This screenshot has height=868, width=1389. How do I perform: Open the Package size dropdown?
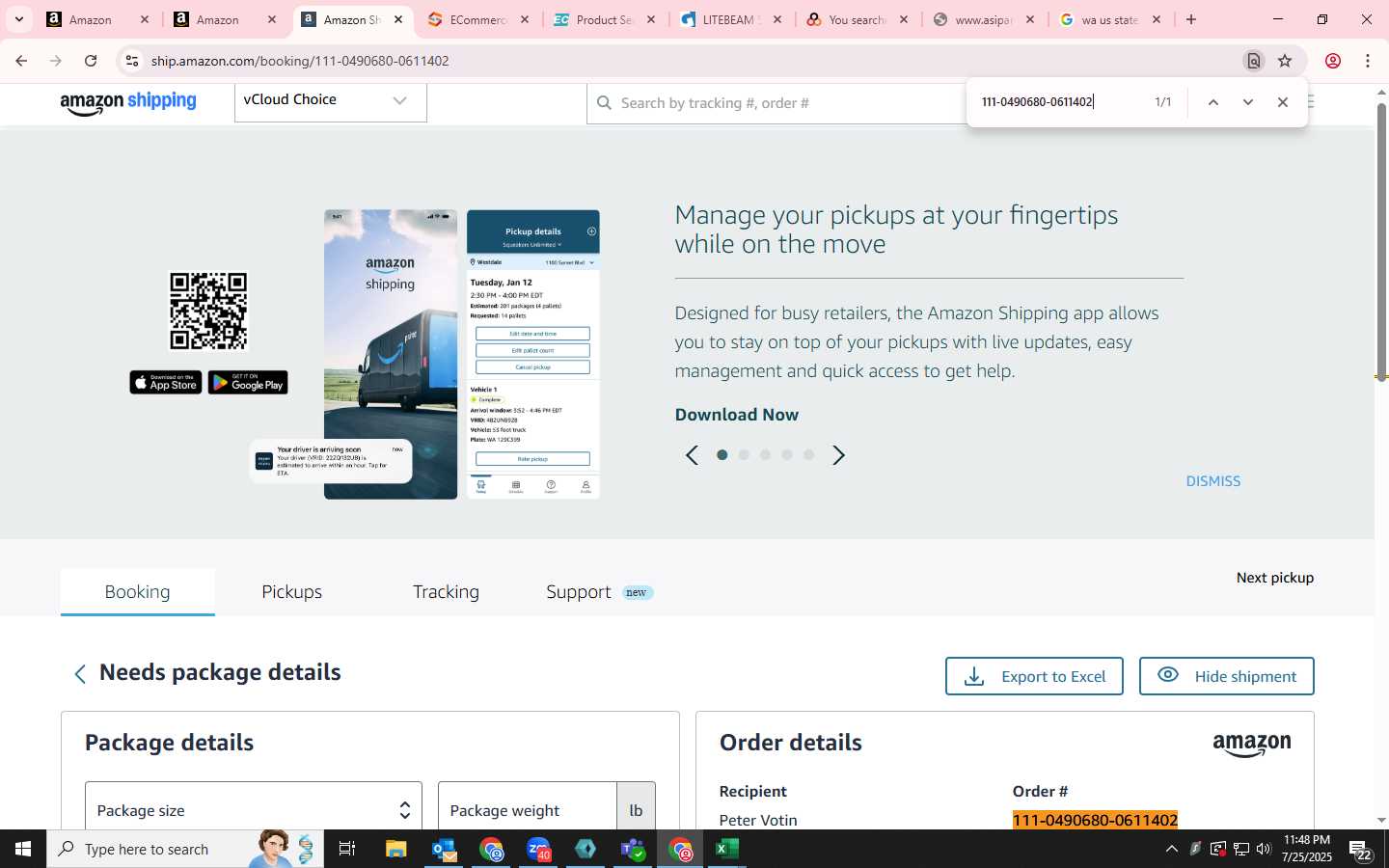[254, 806]
